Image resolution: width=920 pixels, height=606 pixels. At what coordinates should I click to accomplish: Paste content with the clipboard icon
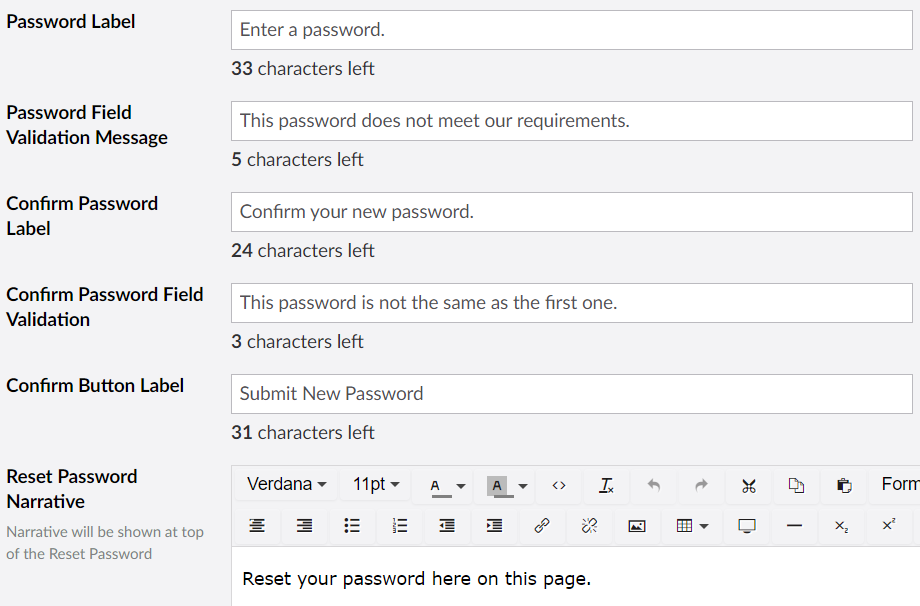[x=844, y=484]
